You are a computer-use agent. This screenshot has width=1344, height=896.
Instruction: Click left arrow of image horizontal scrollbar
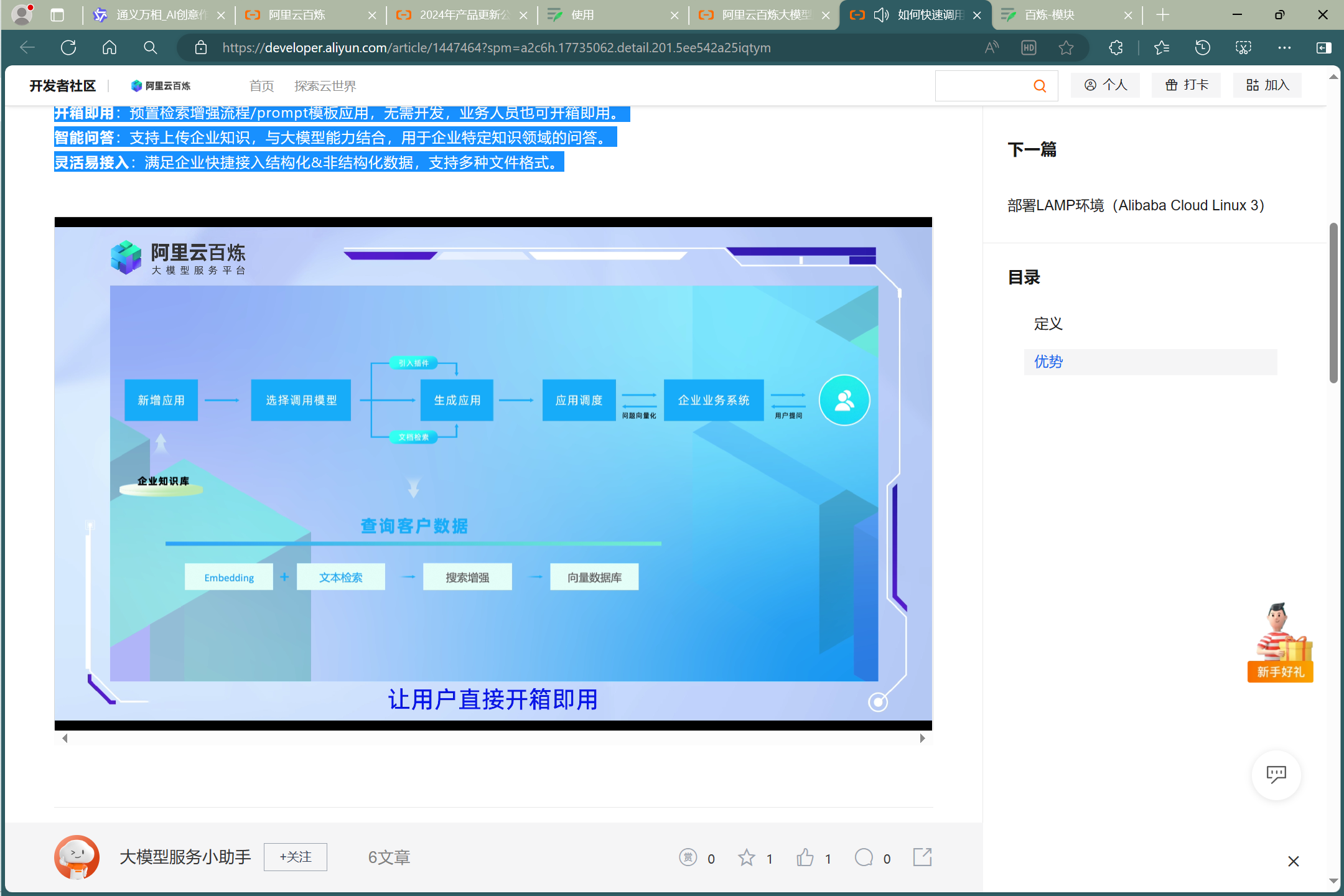[65, 739]
